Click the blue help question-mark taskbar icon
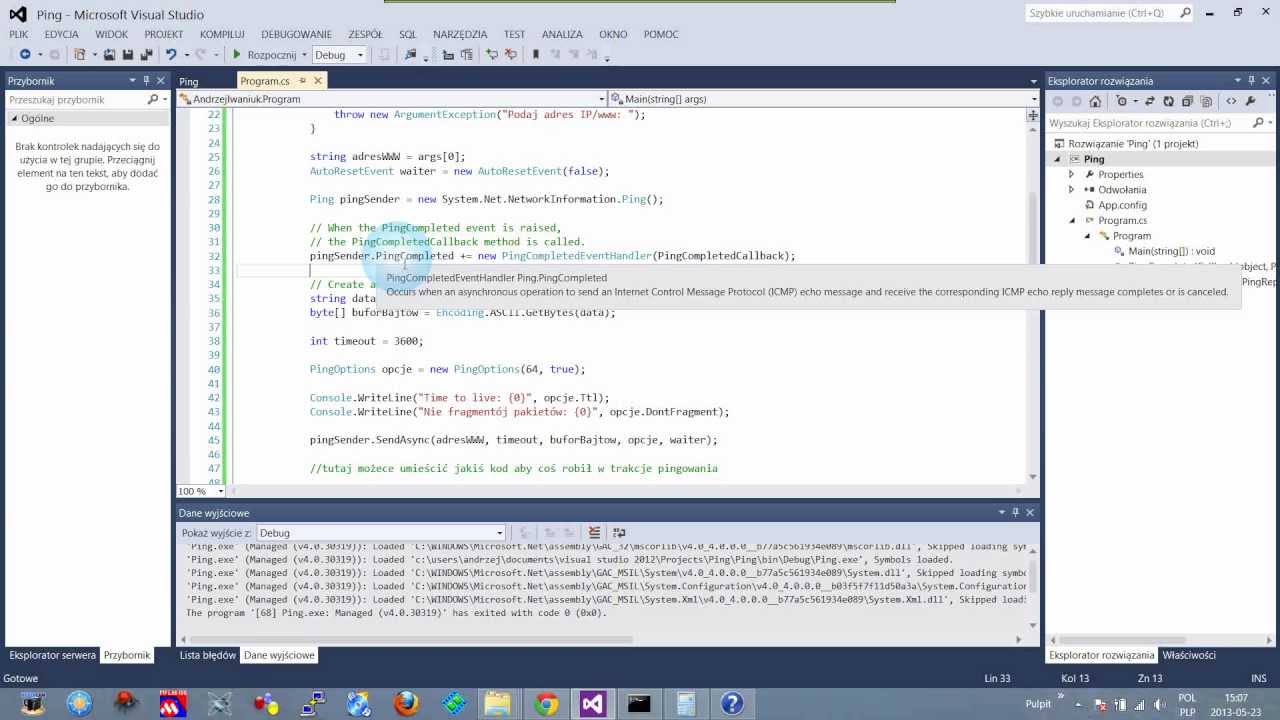 [732, 704]
